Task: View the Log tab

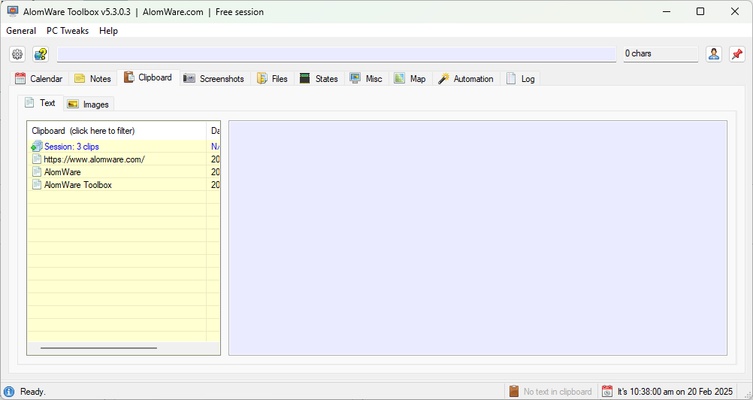Action: tap(521, 79)
